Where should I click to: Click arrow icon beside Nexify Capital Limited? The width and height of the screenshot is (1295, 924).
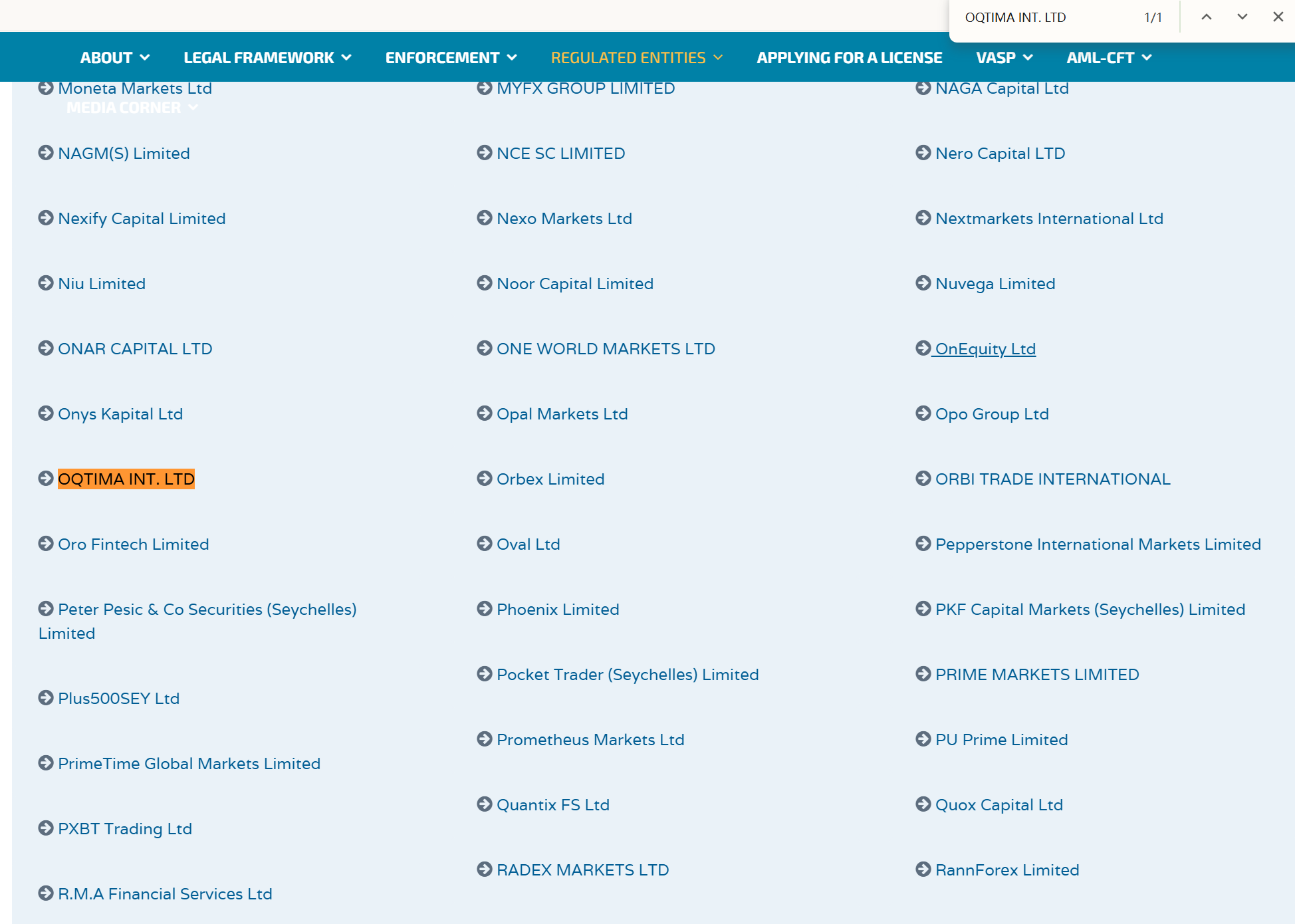pyautogui.click(x=46, y=218)
